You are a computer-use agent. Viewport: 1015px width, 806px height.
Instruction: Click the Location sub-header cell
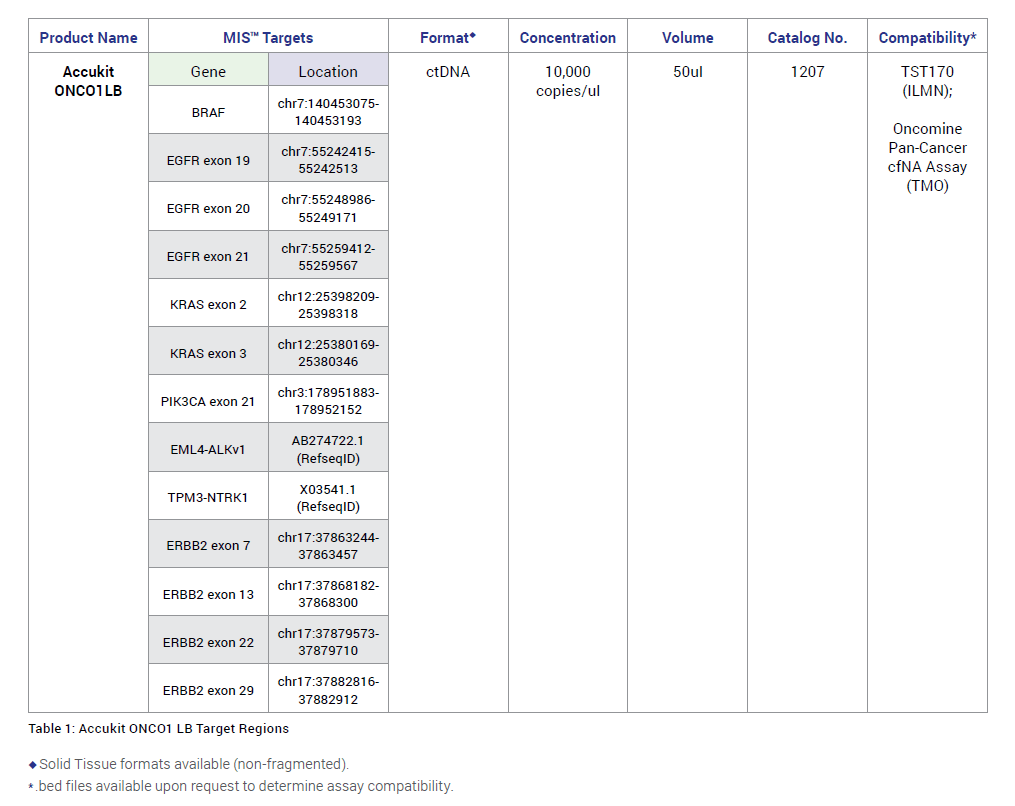[x=328, y=70]
